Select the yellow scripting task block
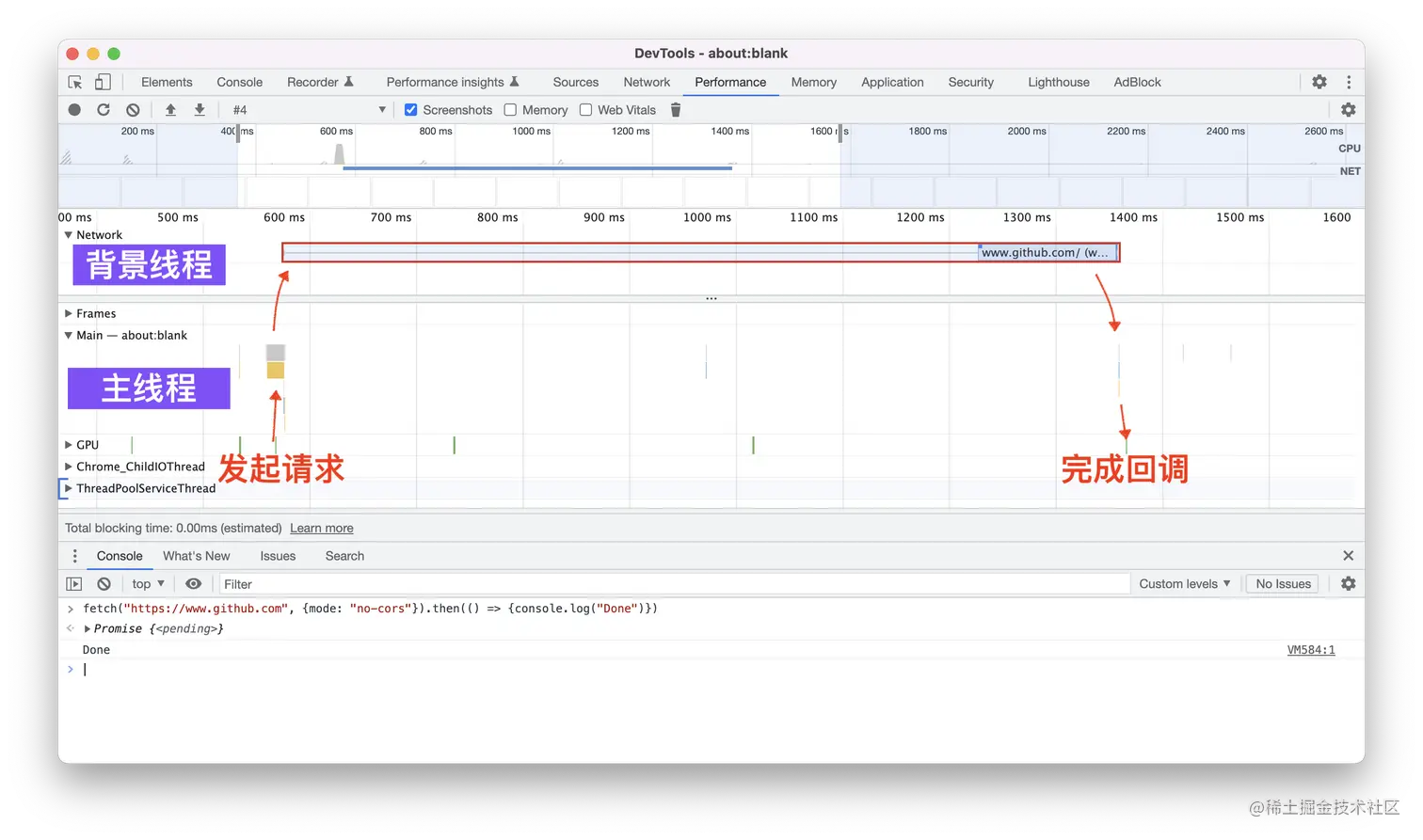 point(275,370)
